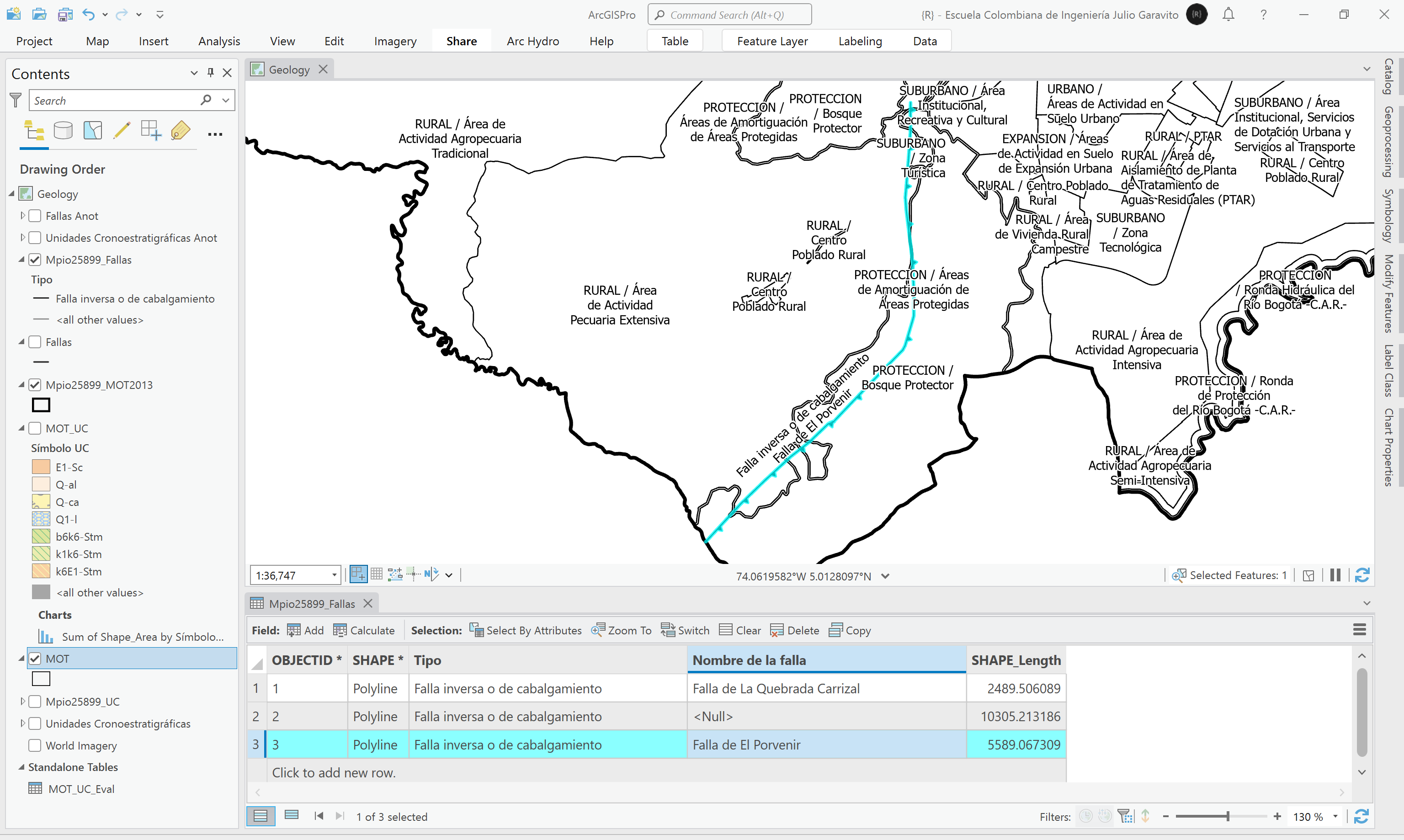This screenshot has width=1404, height=840.
Task: Collapse the Geology map tree
Action: point(11,194)
